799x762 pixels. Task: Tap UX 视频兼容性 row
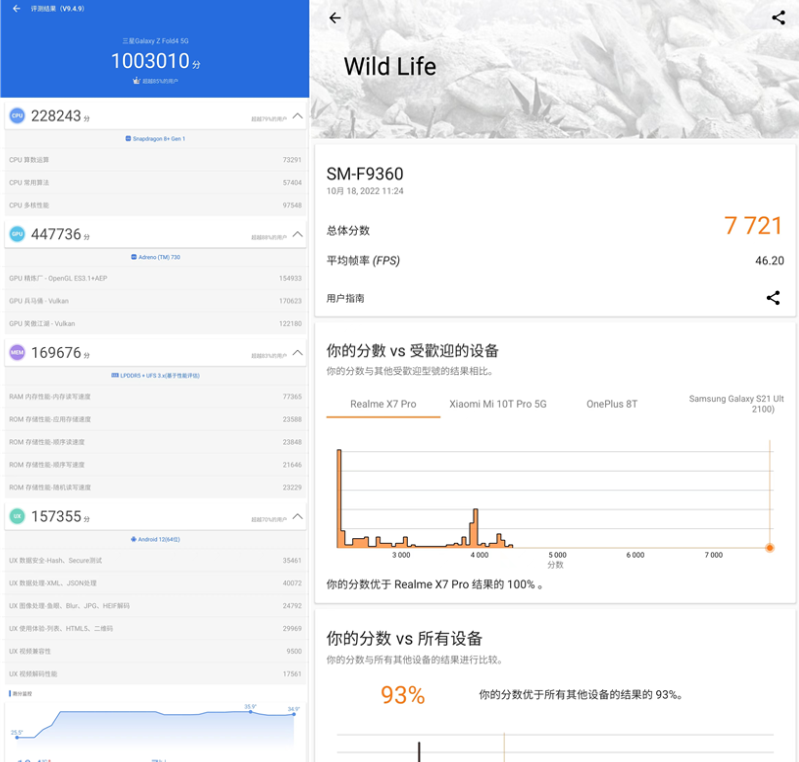coord(155,651)
